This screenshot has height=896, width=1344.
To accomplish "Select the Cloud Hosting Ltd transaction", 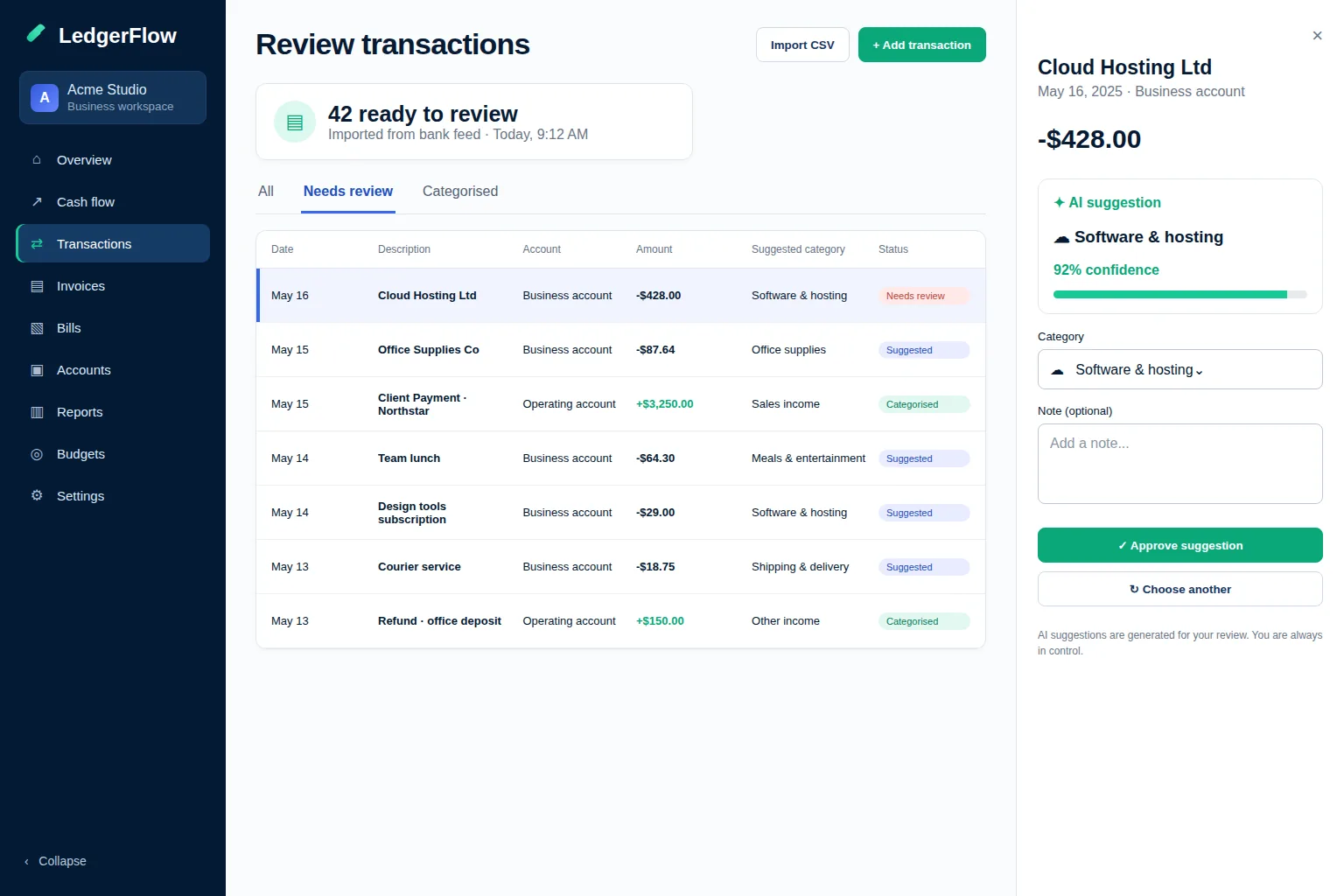I will (x=620, y=296).
